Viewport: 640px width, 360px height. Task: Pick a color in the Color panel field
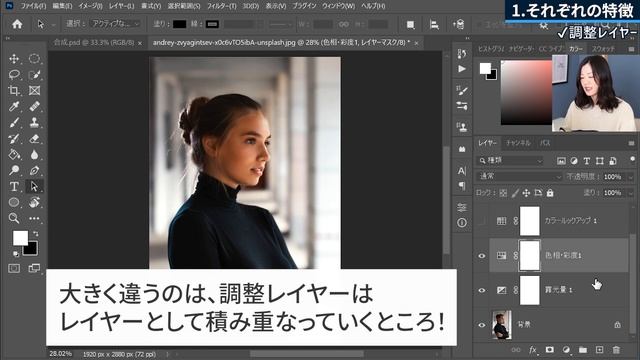(526, 92)
